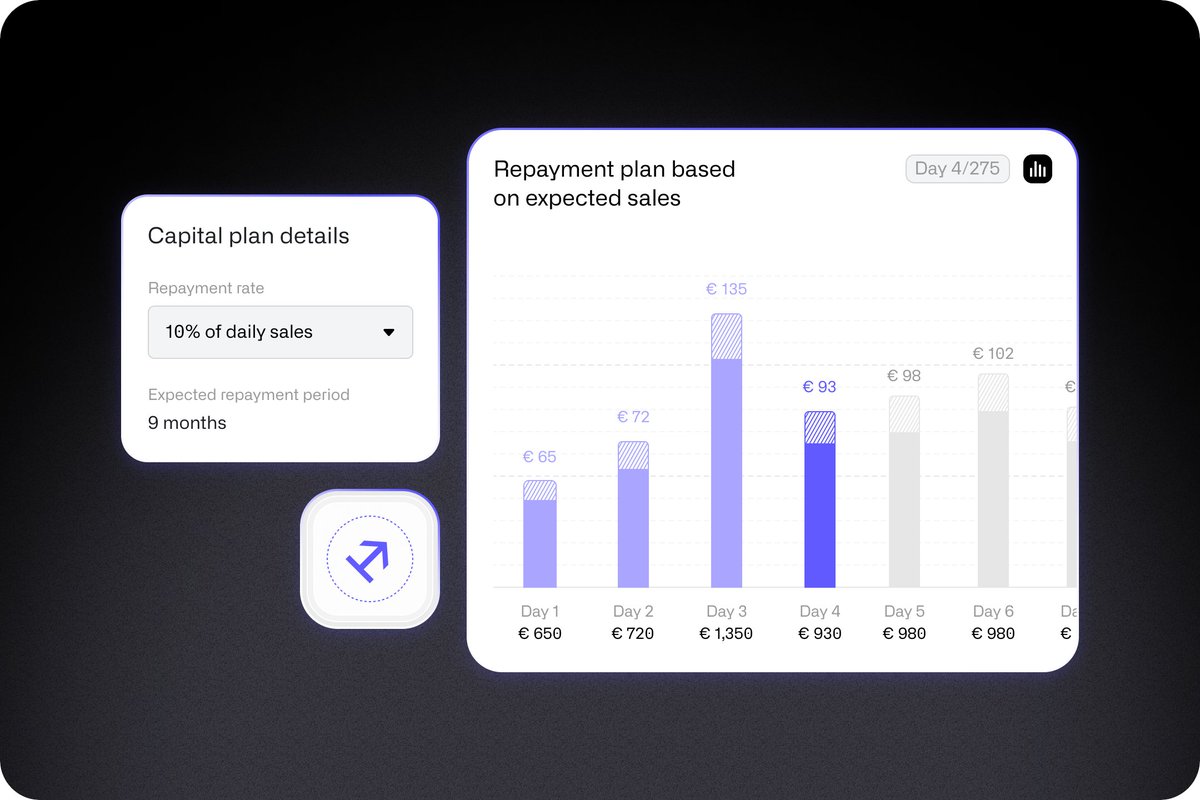Screen dimensions: 1200x800
Task: Click the € 72 value label
Action: (633, 417)
